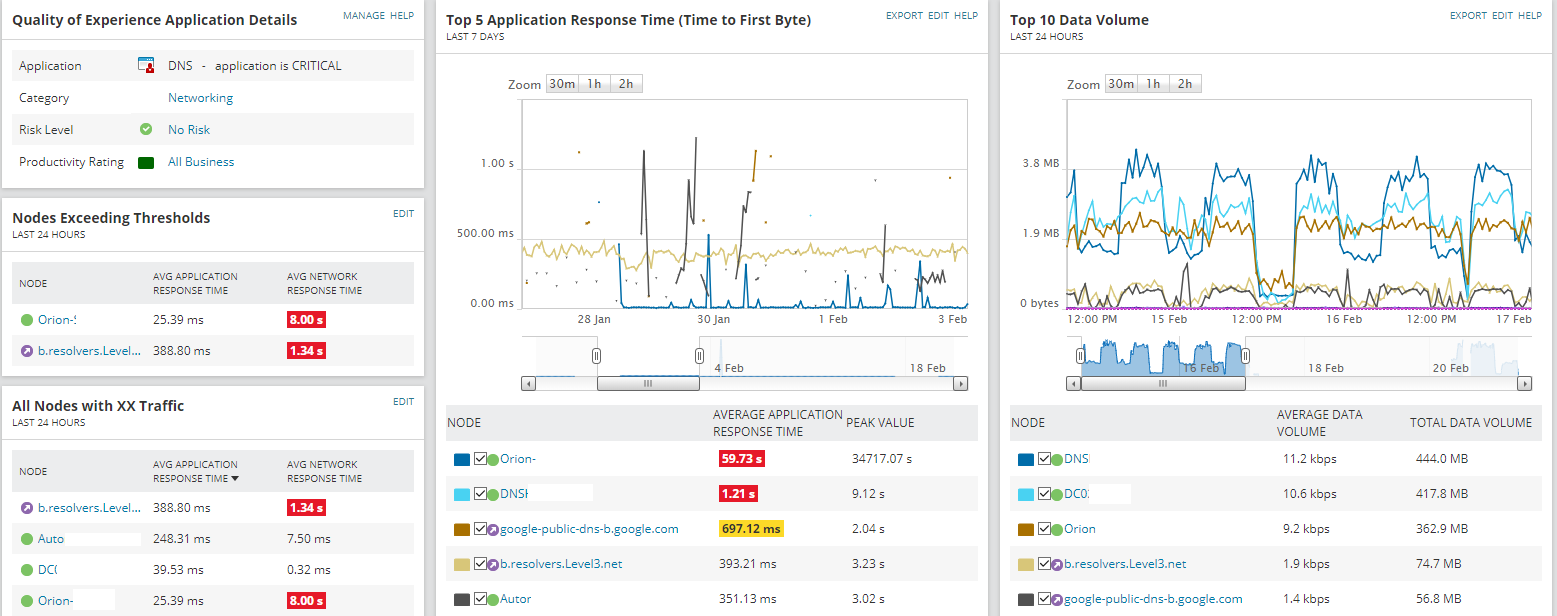Click the Response Time chart horizontal scrollbar thumb
The width and height of the screenshot is (1557, 616).
[x=648, y=383]
